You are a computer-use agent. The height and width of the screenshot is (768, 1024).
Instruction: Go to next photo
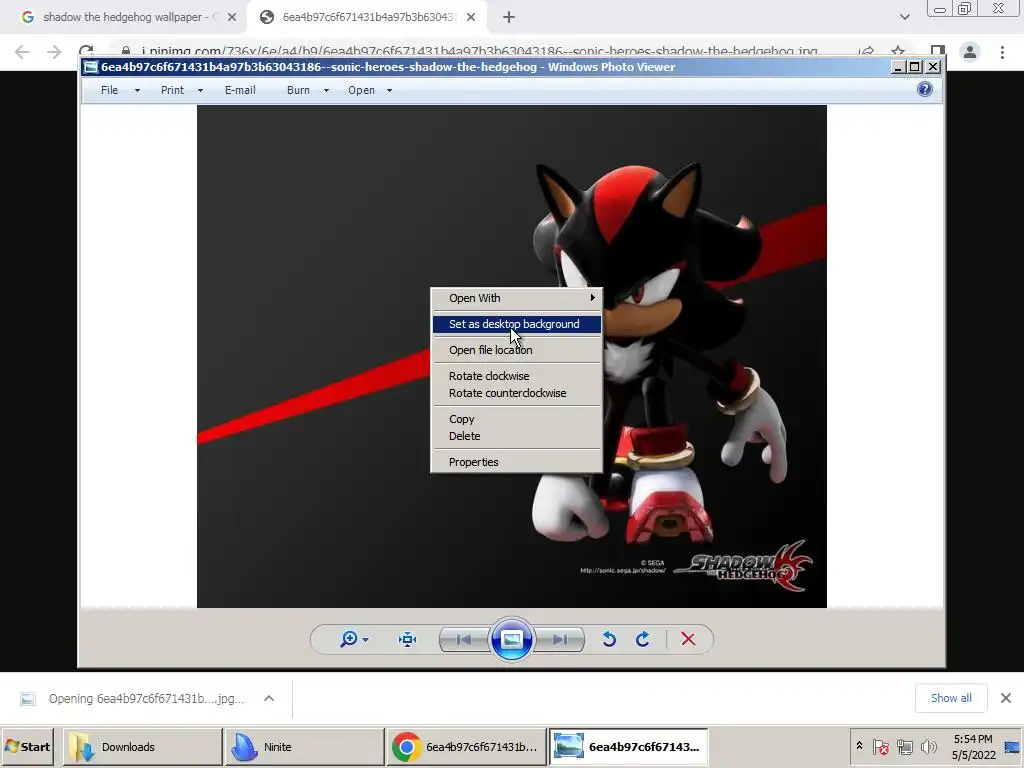[x=559, y=639]
